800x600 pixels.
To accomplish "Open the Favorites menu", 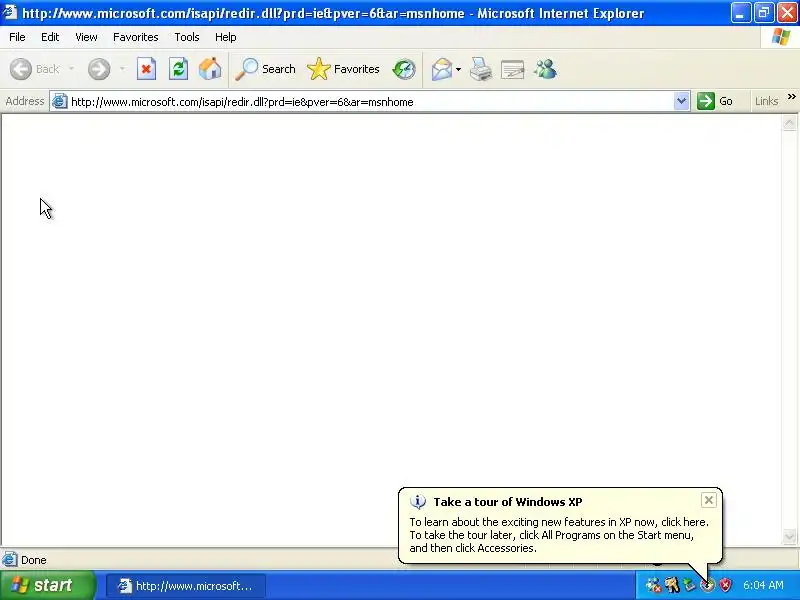I will coord(136,37).
